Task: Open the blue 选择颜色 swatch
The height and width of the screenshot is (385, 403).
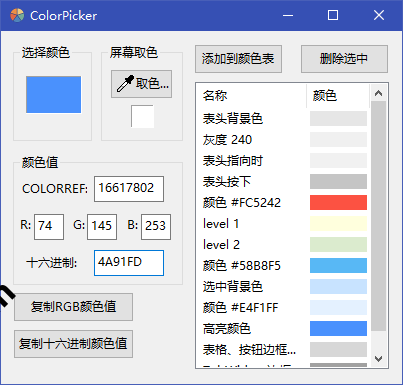Action: [53, 95]
